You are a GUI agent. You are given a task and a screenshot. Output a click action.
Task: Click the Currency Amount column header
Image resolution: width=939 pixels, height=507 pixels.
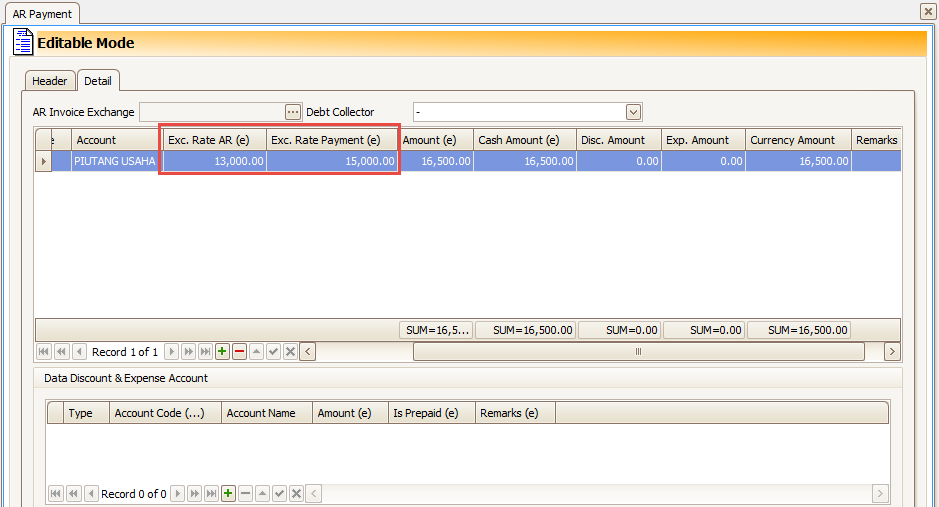tap(798, 140)
